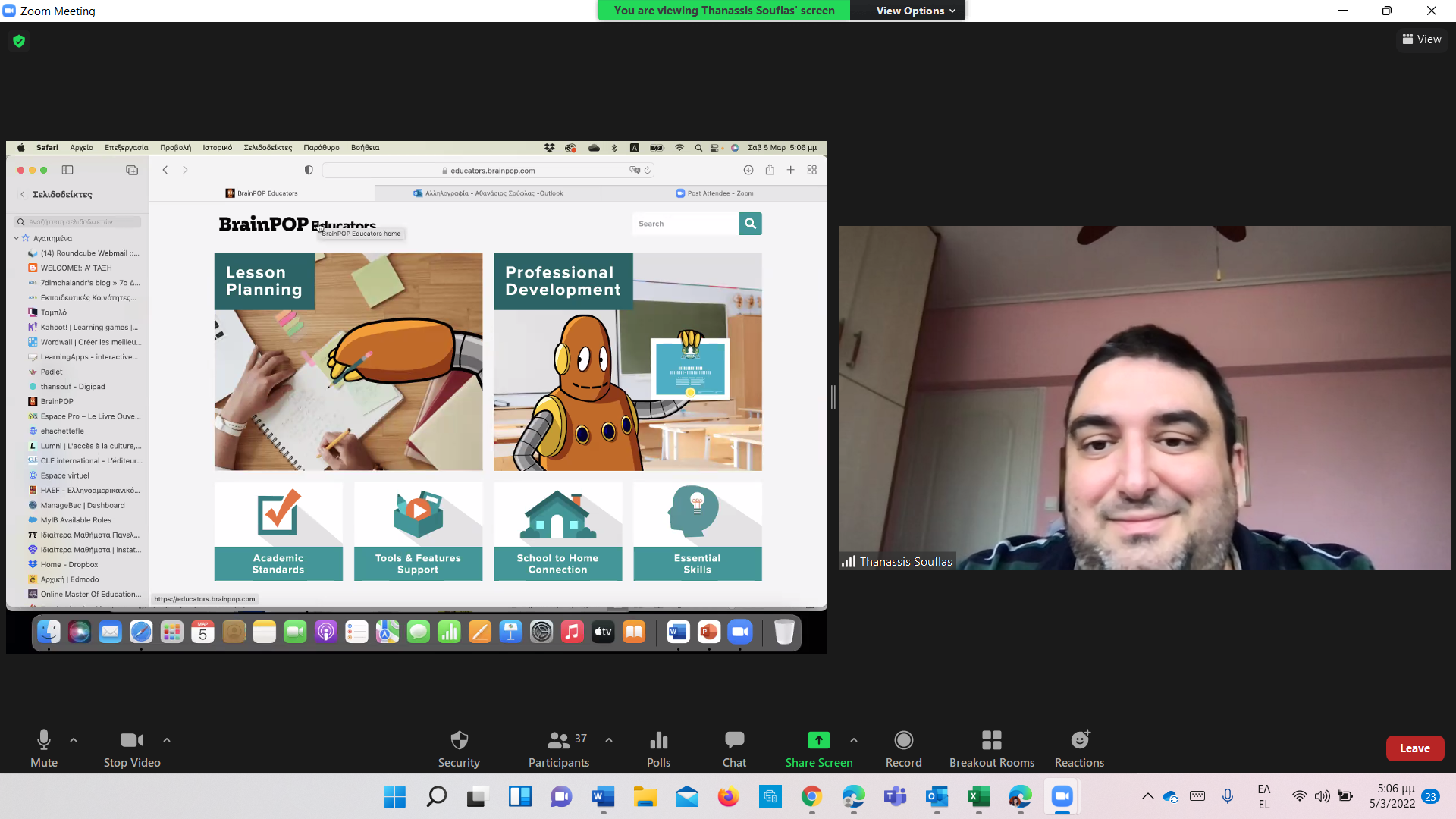Open the Participants panel
This screenshot has height=819, width=1456.
(x=559, y=748)
